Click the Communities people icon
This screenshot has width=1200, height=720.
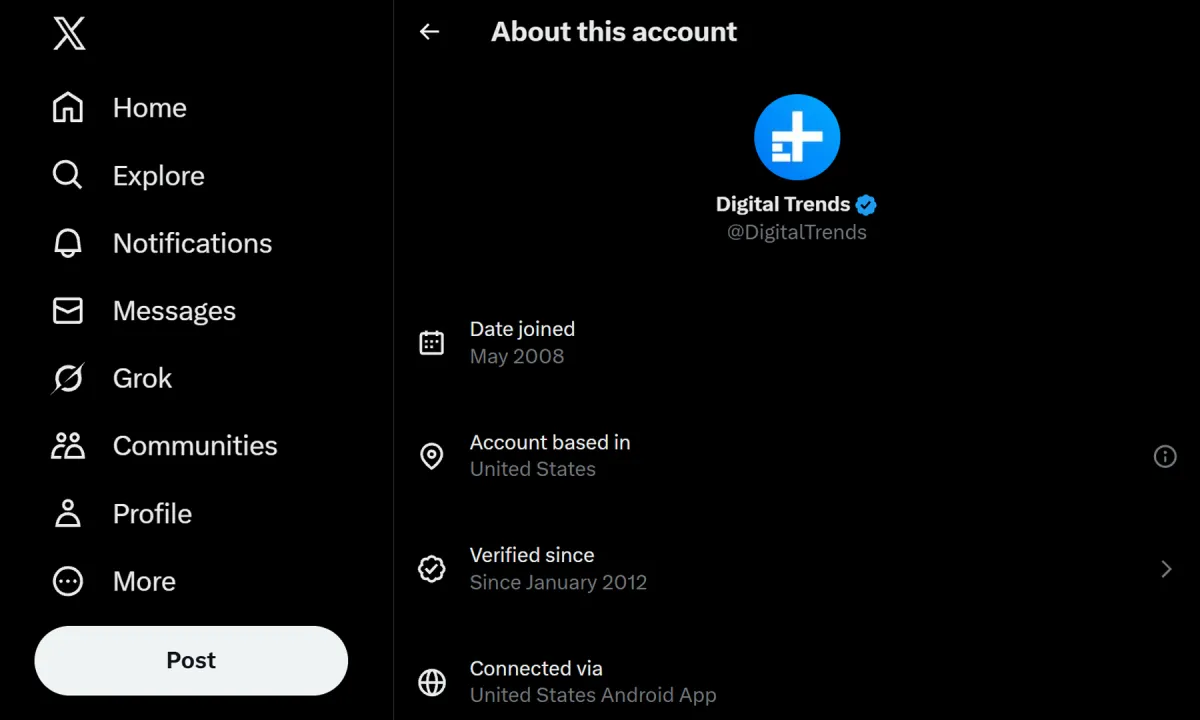(68, 446)
